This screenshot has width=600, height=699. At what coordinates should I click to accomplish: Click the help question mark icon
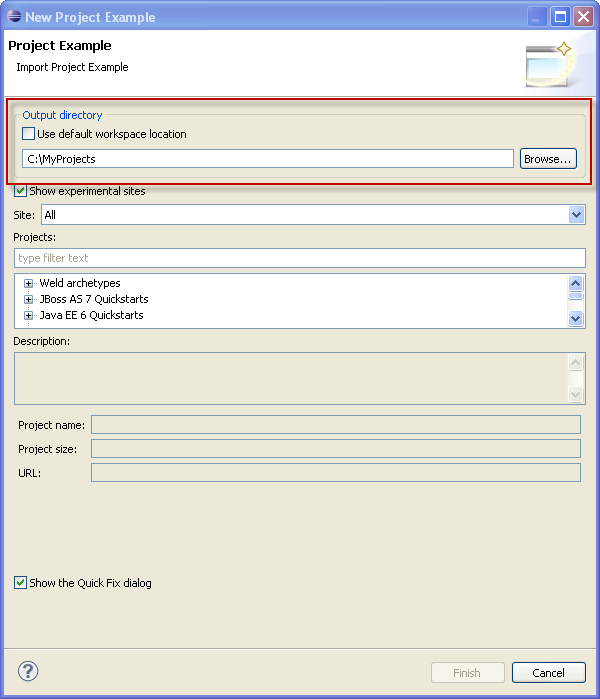[28, 672]
